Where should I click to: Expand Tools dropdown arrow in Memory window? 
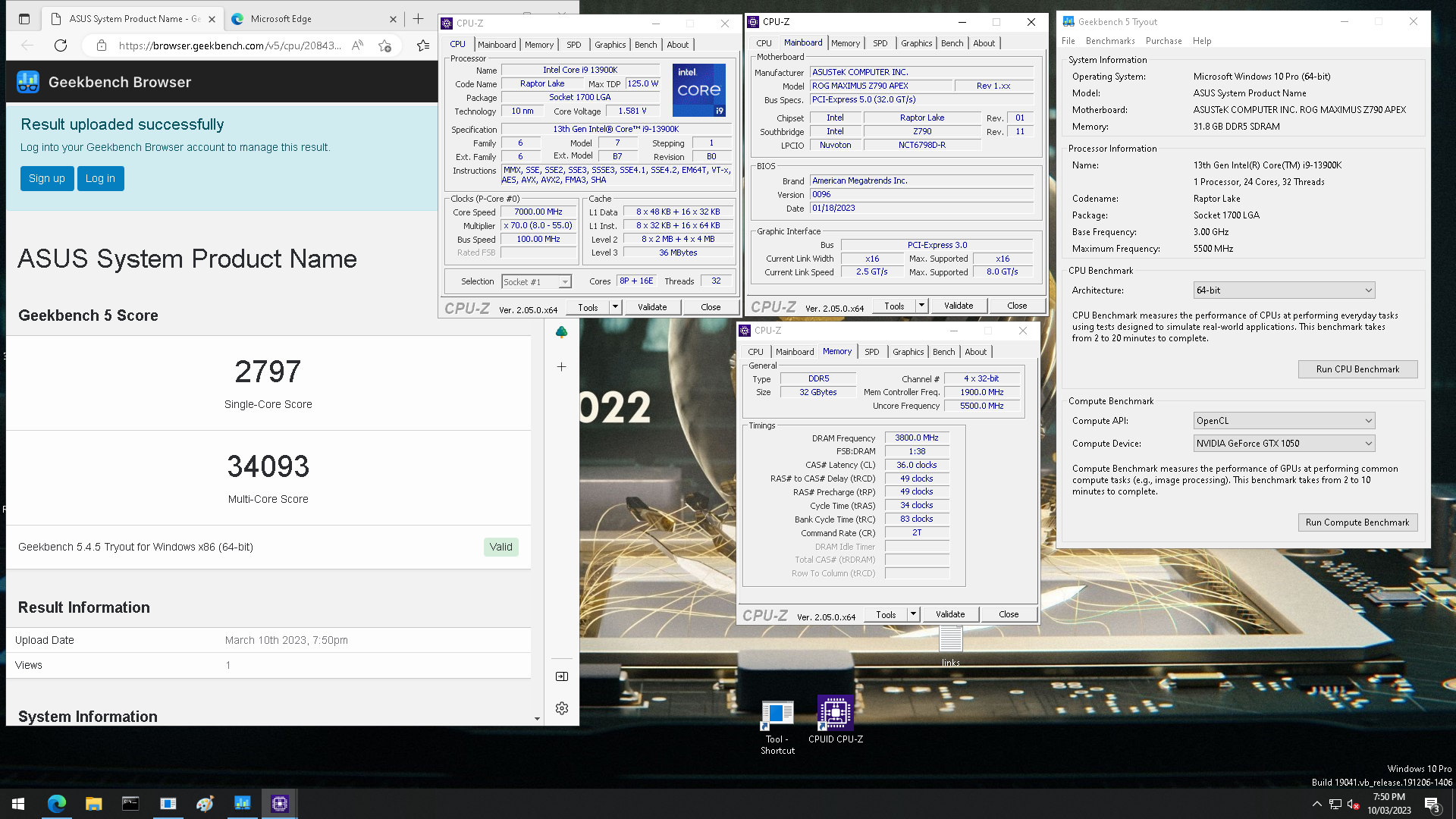pyautogui.click(x=913, y=614)
